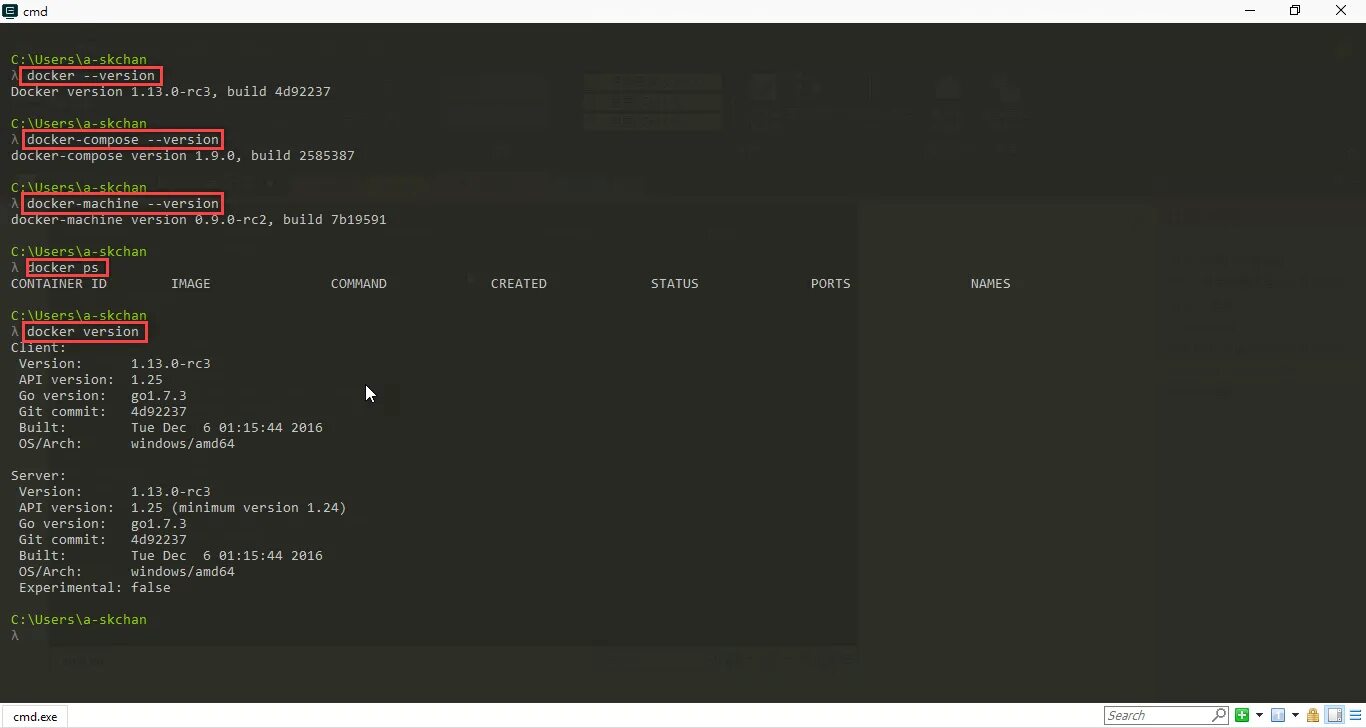Click the 'Client:' section heading

[x=38, y=348]
